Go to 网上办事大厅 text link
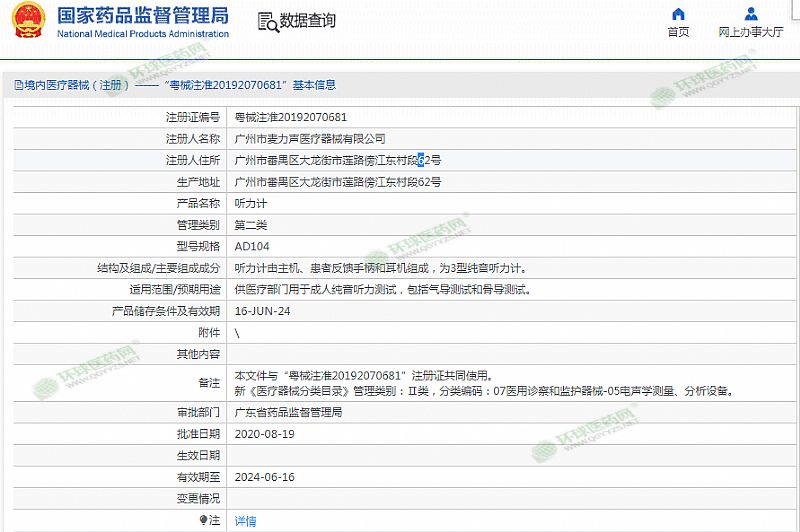Viewport: 800px width, 532px height. click(751, 32)
